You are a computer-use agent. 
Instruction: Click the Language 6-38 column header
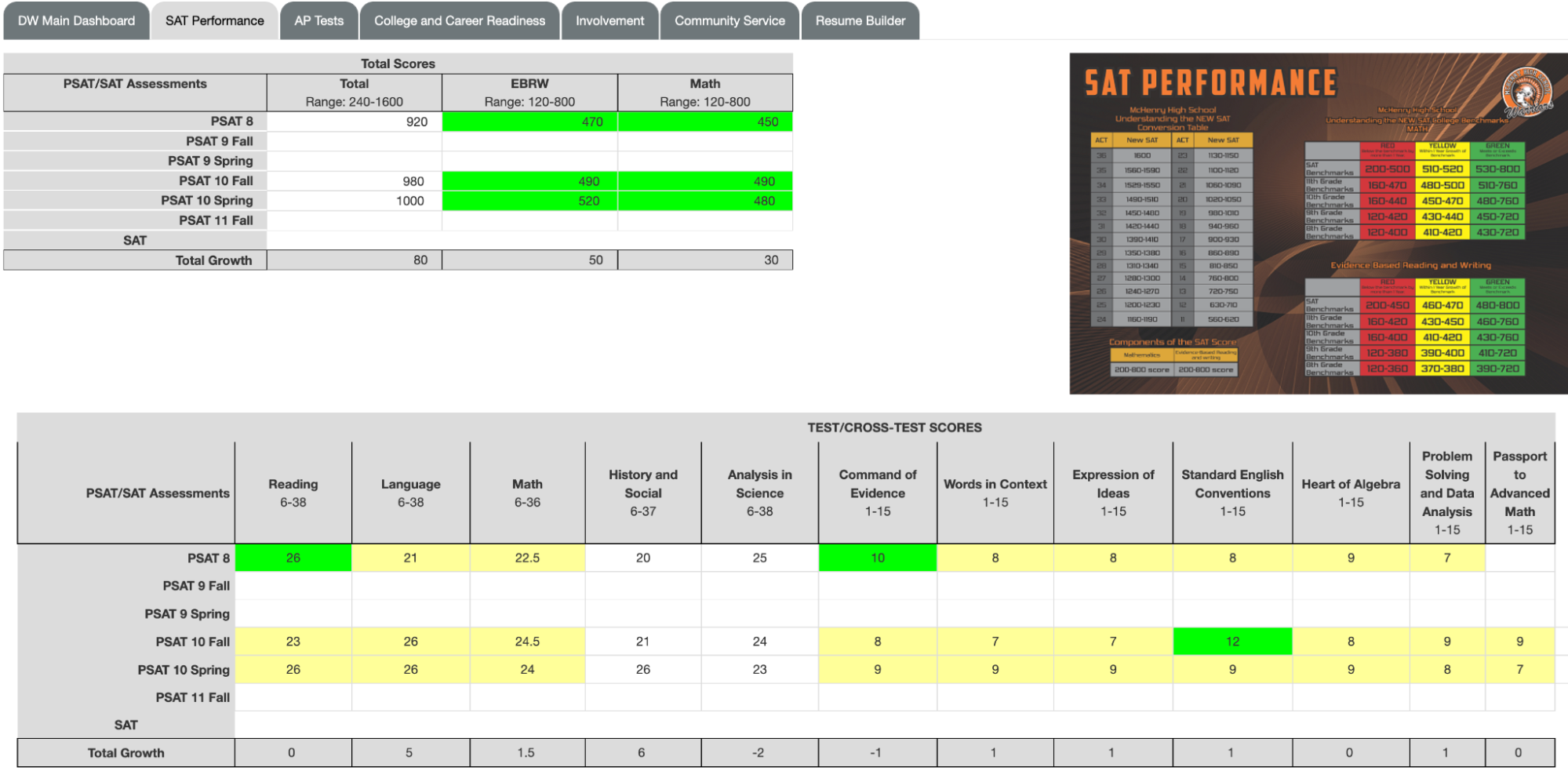pyautogui.click(x=411, y=493)
